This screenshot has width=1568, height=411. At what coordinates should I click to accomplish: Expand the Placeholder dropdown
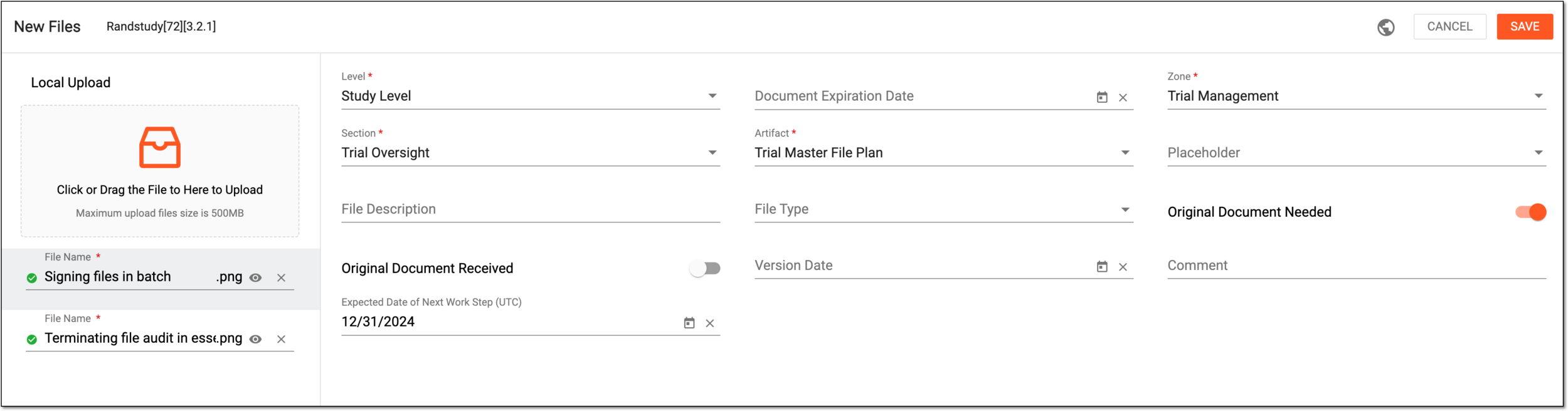(1357, 153)
